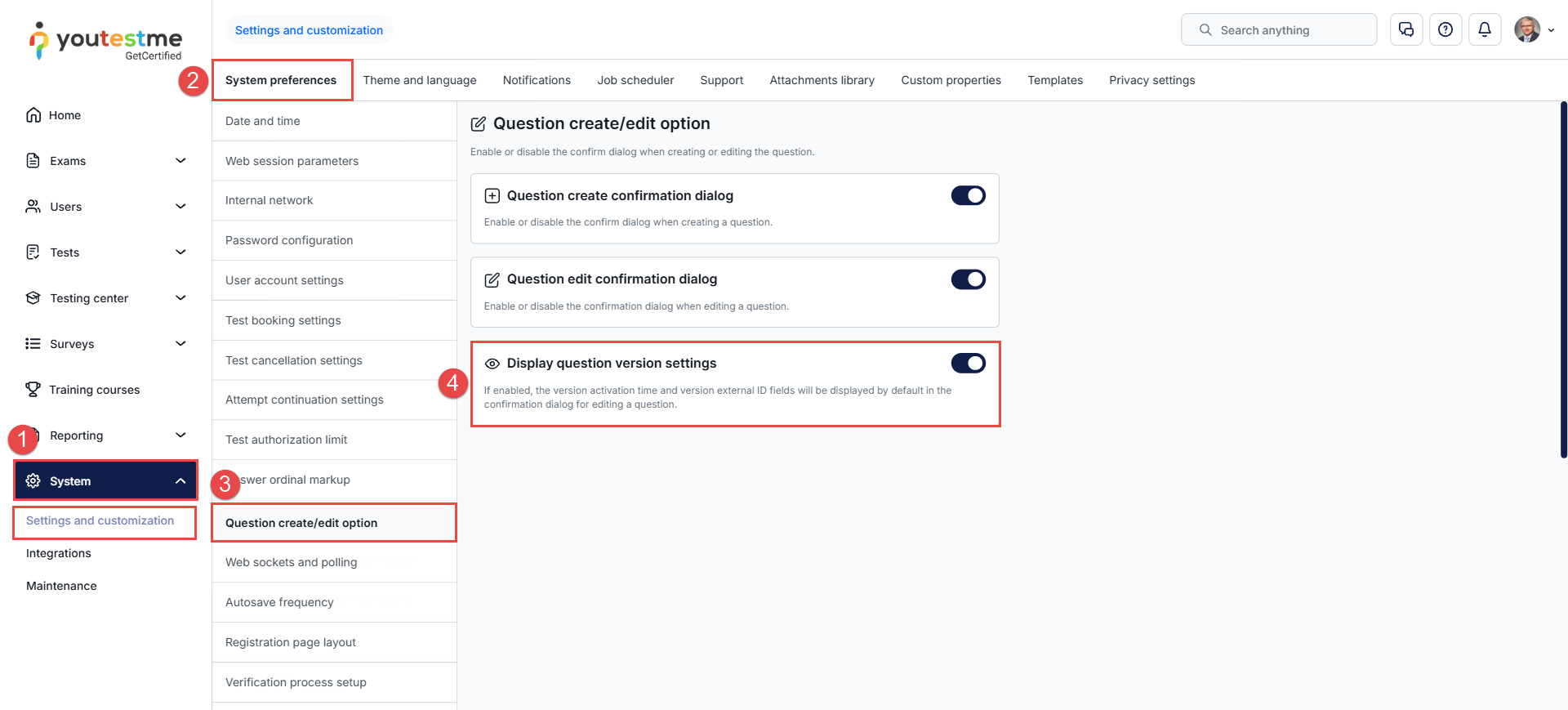Click the Tests sheet icon

point(33,252)
